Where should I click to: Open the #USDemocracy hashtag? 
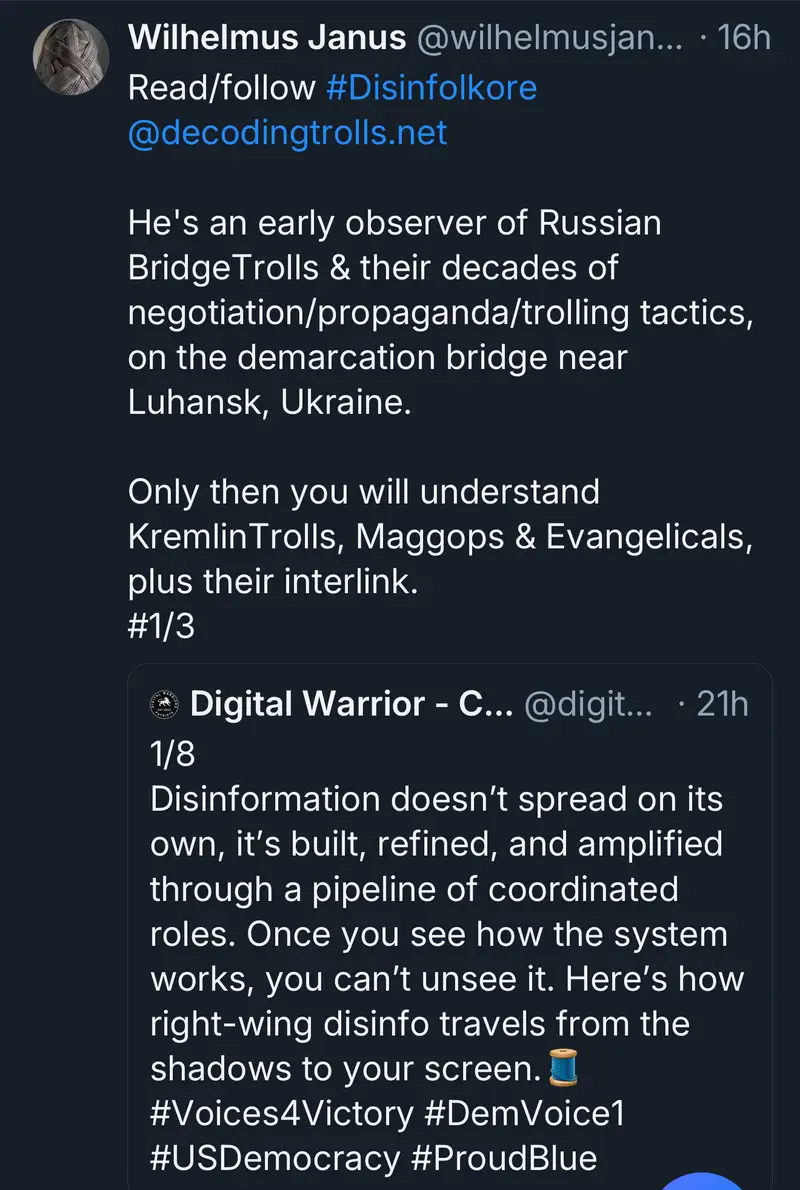pyautogui.click(x=275, y=1159)
